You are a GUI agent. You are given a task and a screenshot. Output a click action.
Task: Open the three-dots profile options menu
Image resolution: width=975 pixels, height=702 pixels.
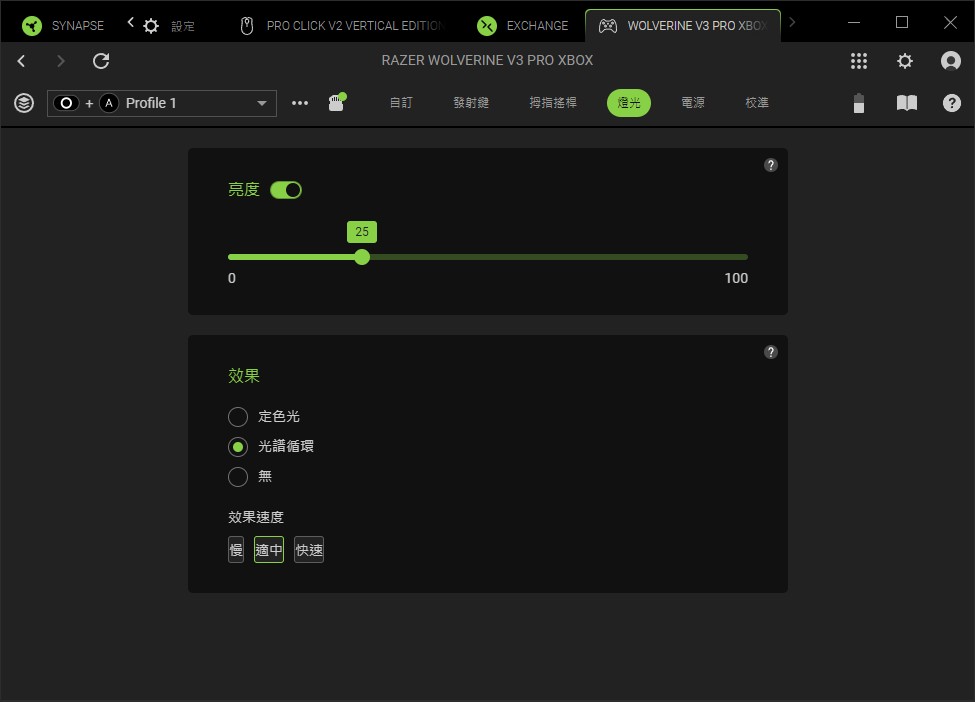tap(300, 103)
